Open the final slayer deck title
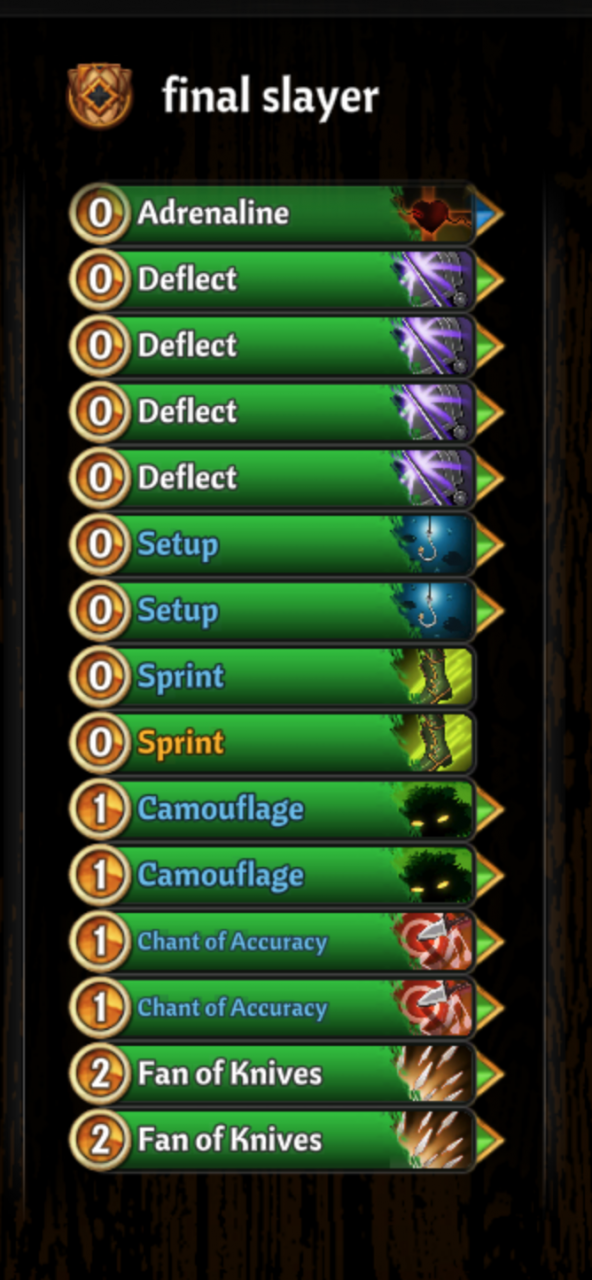The image size is (592, 1280). coord(270,97)
